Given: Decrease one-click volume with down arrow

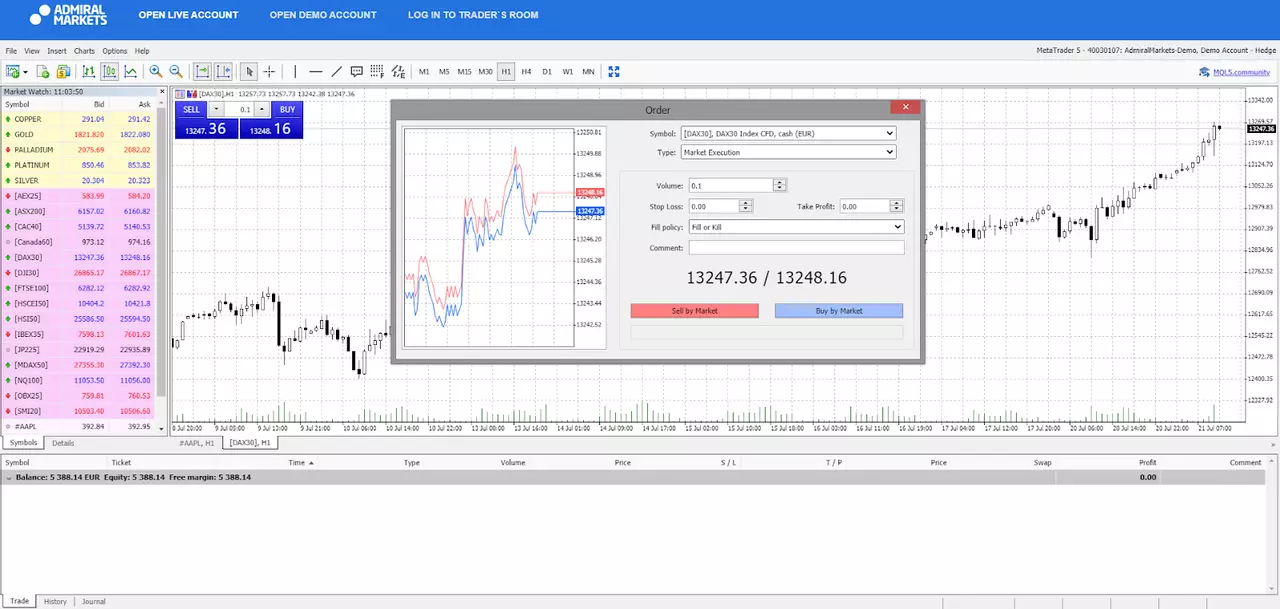Looking at the screenshot, I should [216, 109].
